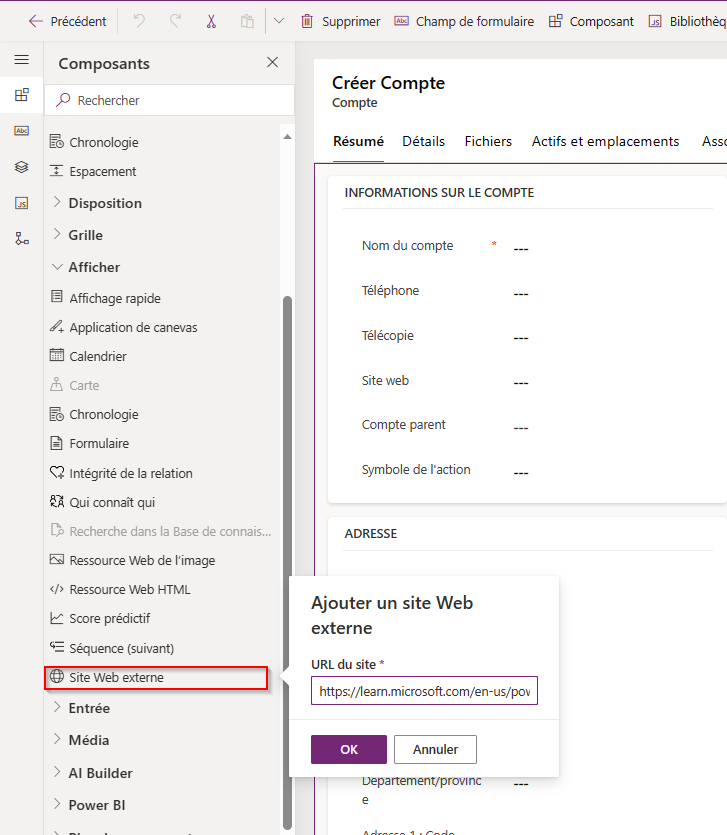Open the table columns (Abc) sidebar icon
Viewport: 727px width, 835px height.
click(x=21, y=131)
